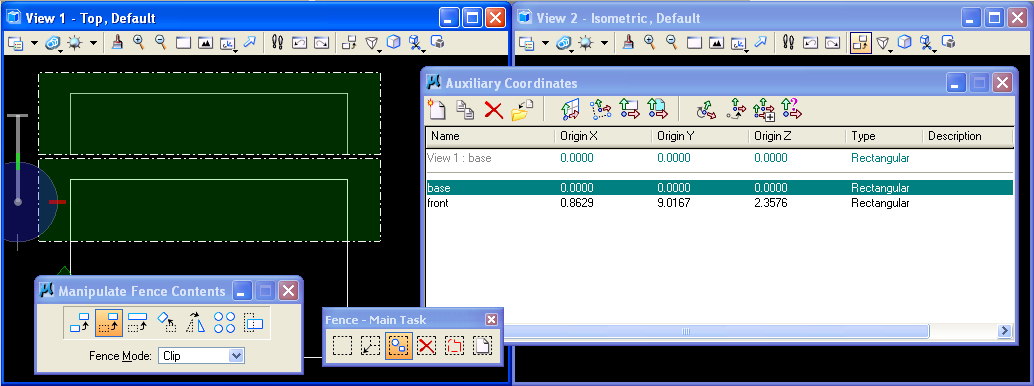
Task: Expand brightness dropdown arrow in View 2
Action: [605, 44]
